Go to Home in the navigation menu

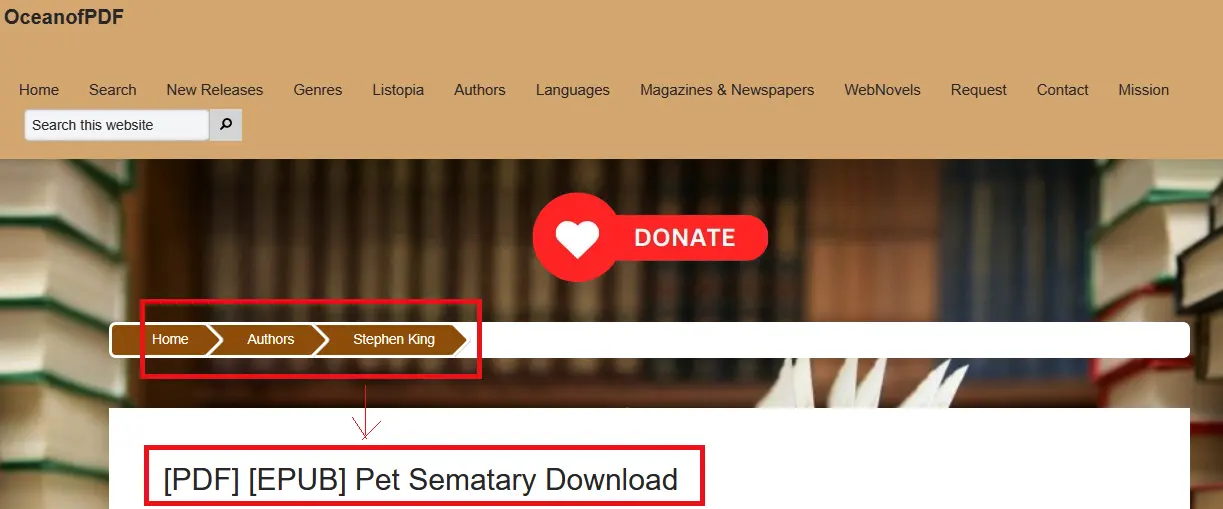click(x=39, y=90)
